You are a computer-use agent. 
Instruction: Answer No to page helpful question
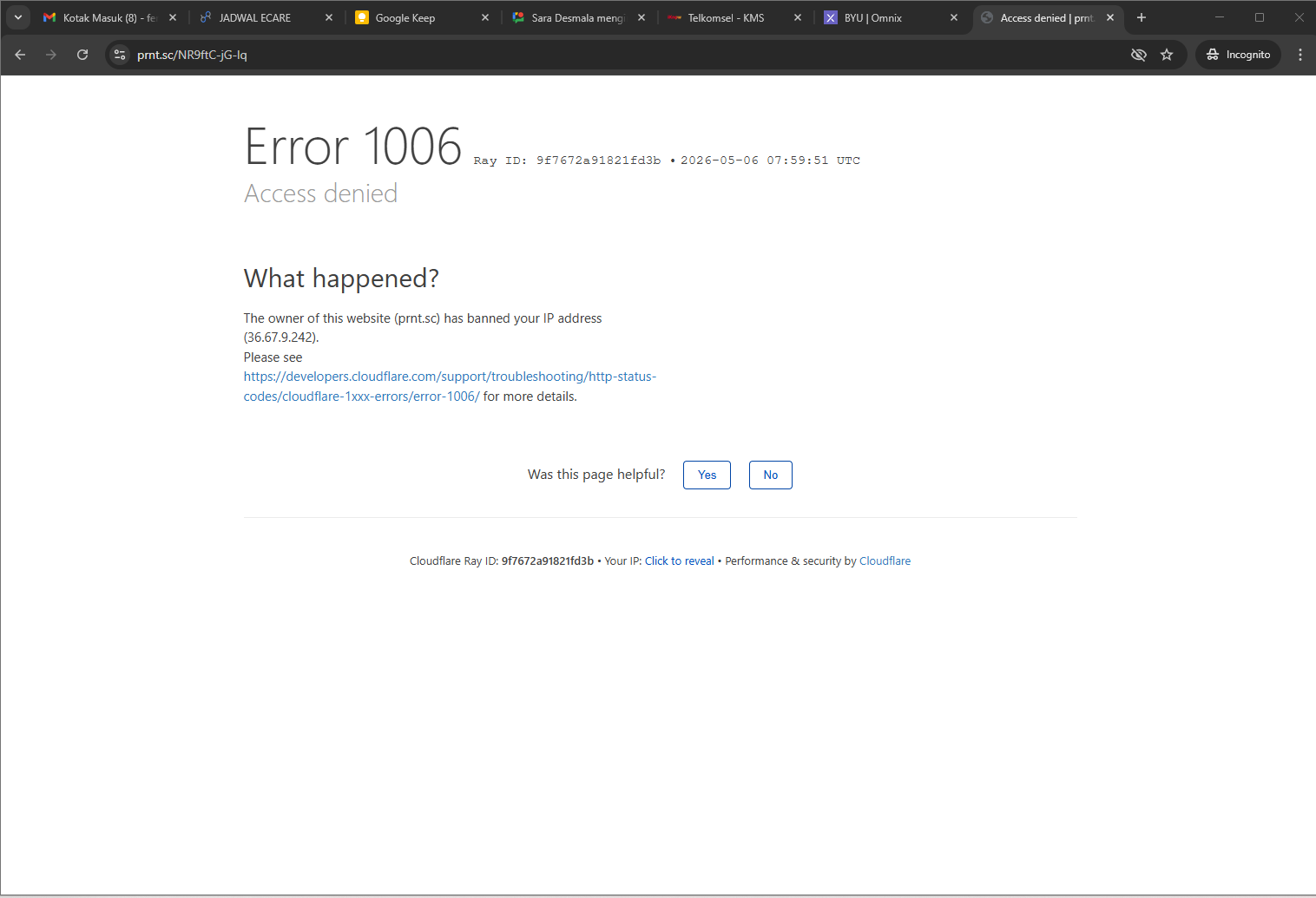(771, 475)
